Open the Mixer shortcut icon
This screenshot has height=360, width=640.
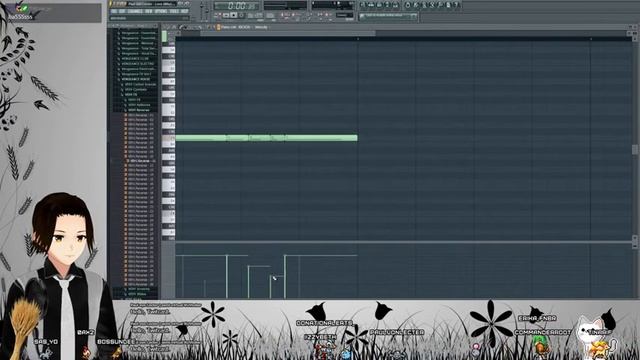pyautogui.click(x=395, y=5)
